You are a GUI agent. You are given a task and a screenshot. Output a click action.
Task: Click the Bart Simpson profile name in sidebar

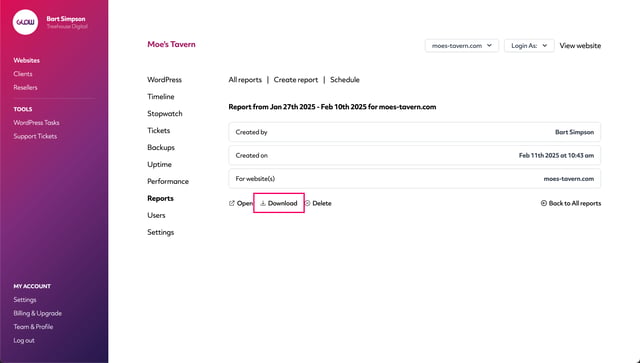coord(66,19)
